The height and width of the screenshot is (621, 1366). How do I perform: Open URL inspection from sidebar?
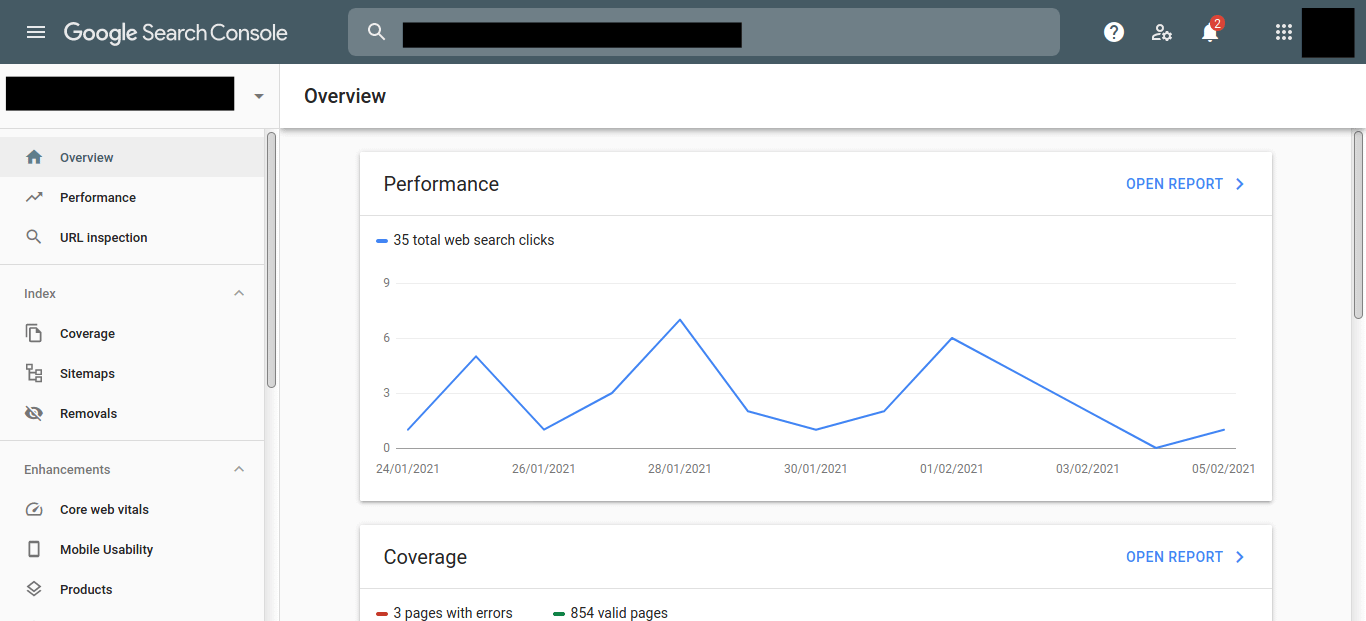point(103,237)
